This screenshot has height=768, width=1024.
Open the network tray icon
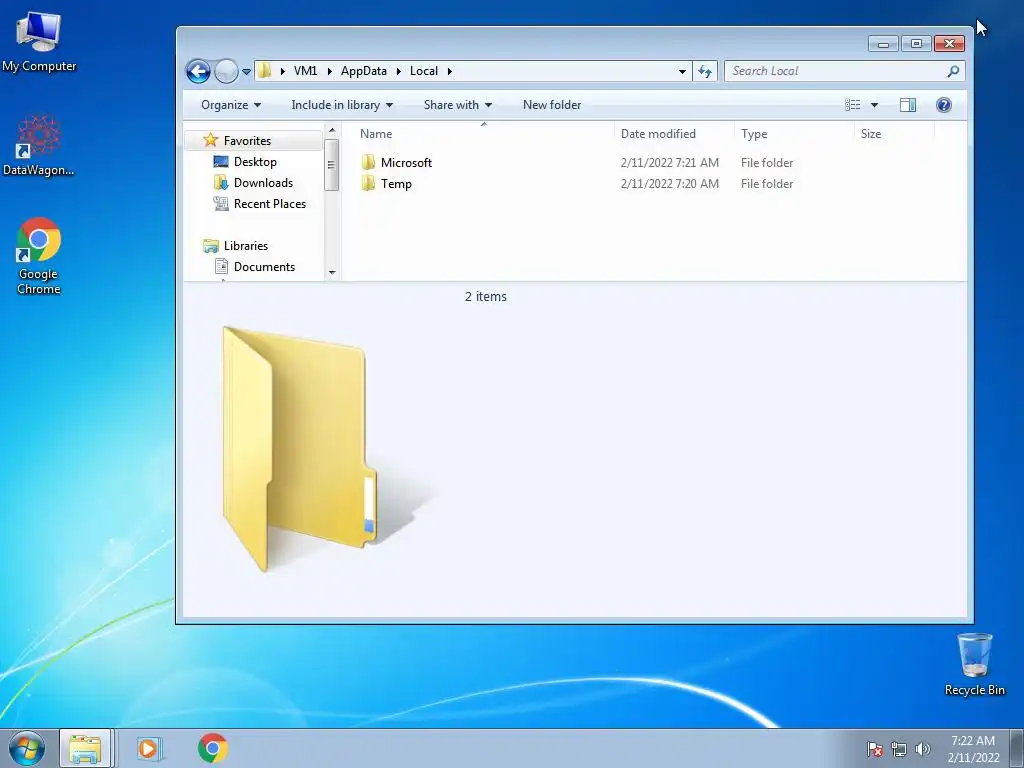899,749
